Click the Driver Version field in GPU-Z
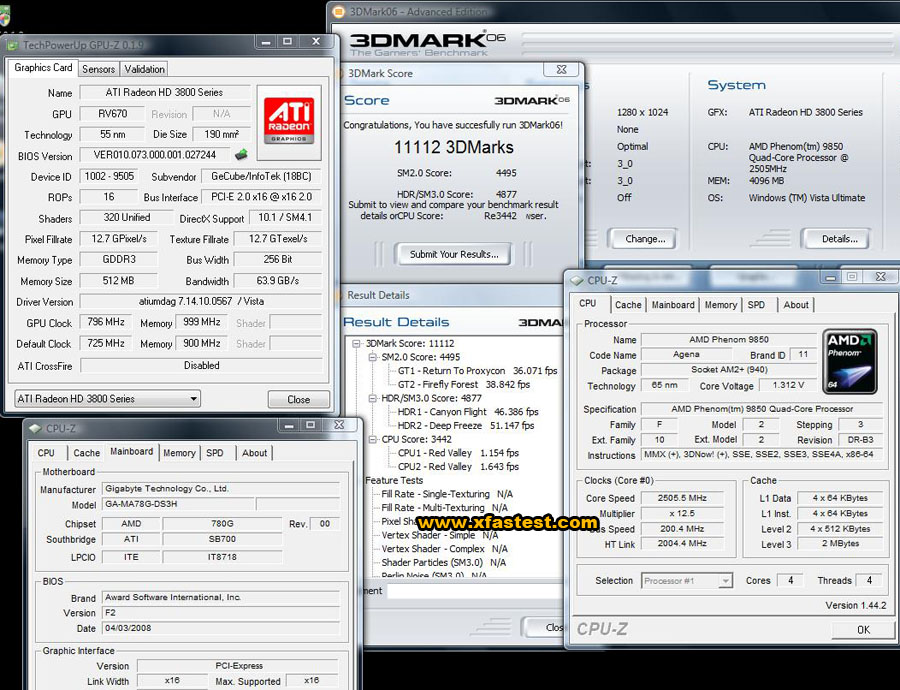Viewport: 900px width, 690px height. click(x=201, y=301)
